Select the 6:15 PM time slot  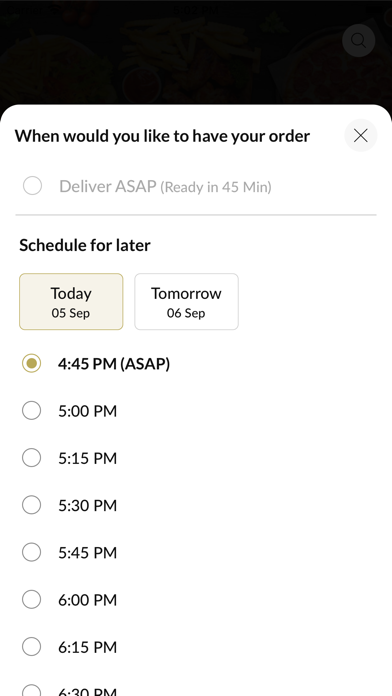(32, 647)
